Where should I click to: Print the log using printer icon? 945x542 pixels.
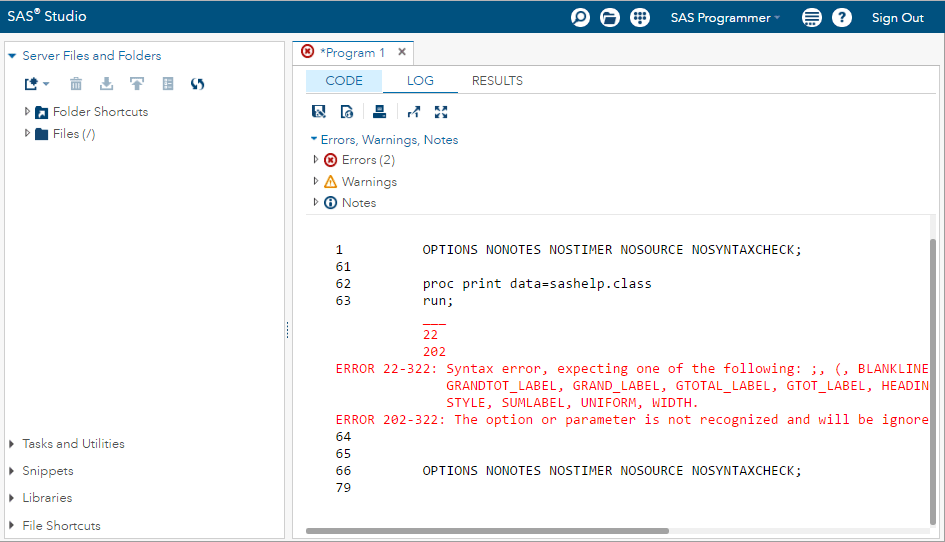point(379,112)
